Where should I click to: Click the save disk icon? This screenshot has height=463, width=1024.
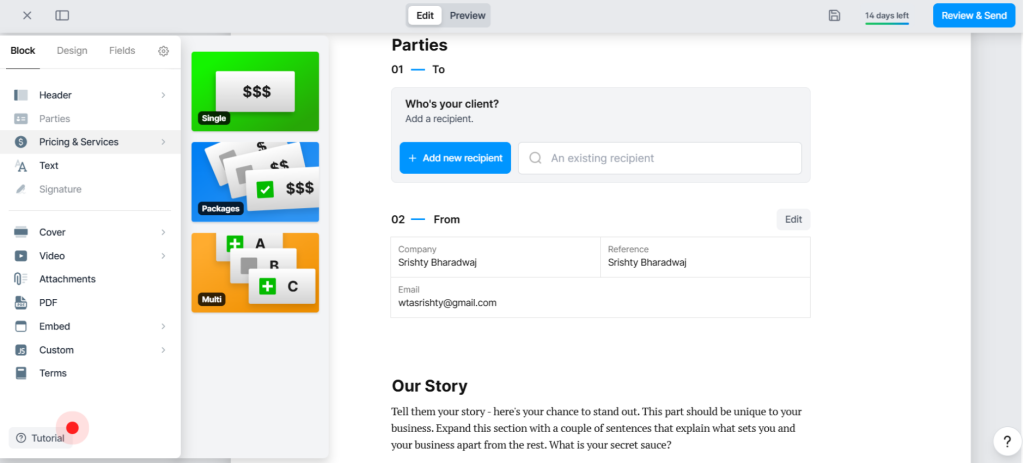[834, 15]
